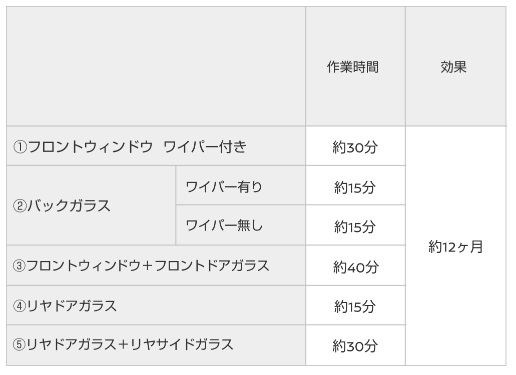Select the ②バックガラス cell
The height and width of the screenshot is (375, 516).
click(x=91, y=205)
